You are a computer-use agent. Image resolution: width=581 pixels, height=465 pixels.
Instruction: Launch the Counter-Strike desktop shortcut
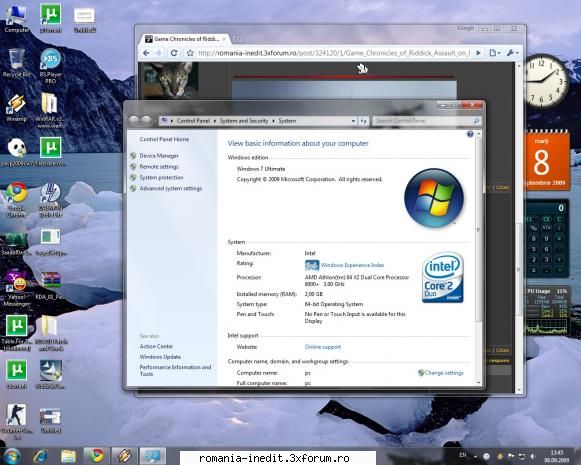coord(16,422)
